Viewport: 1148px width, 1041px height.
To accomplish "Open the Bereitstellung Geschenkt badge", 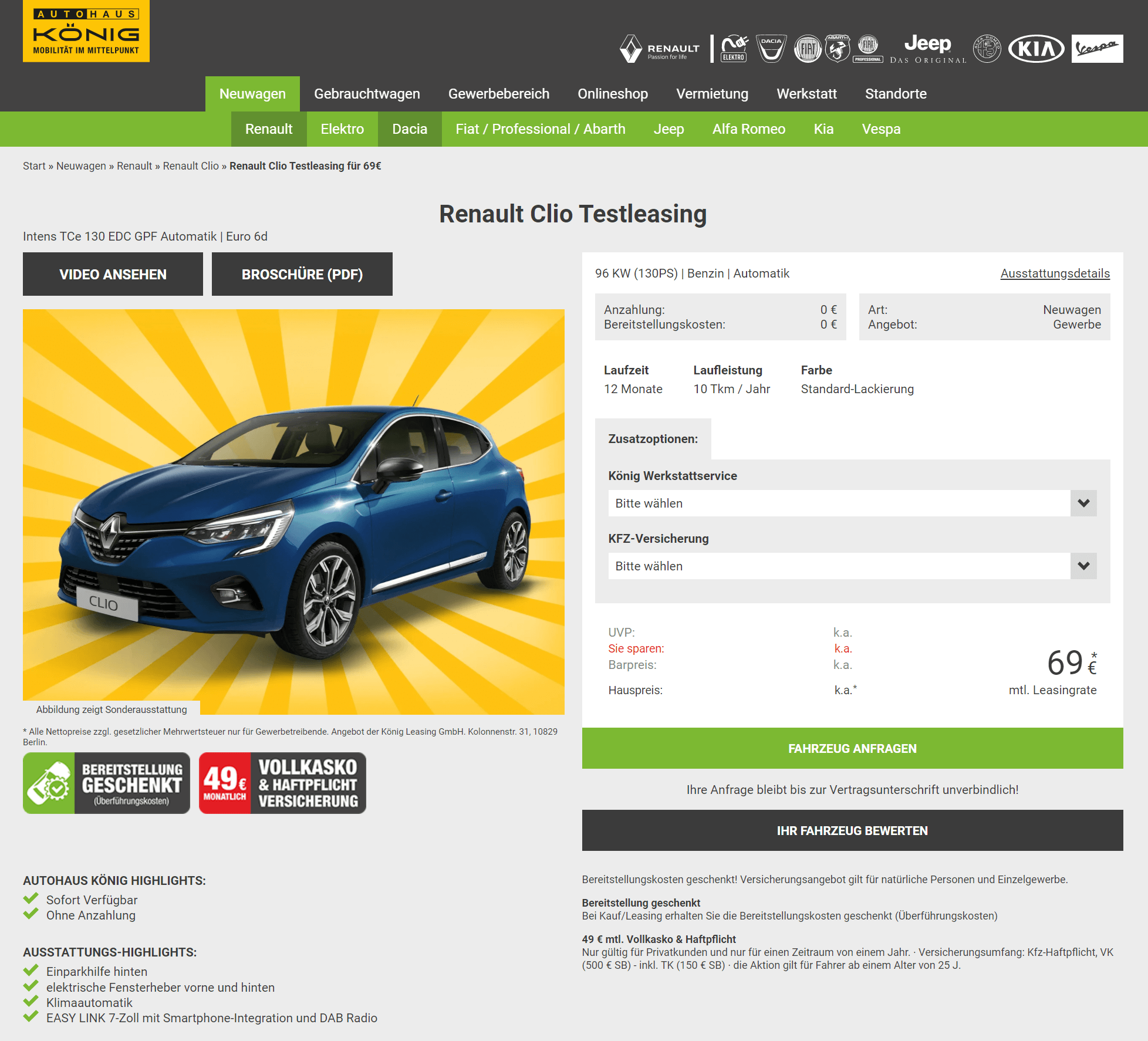I will click(x=107, y=783).
